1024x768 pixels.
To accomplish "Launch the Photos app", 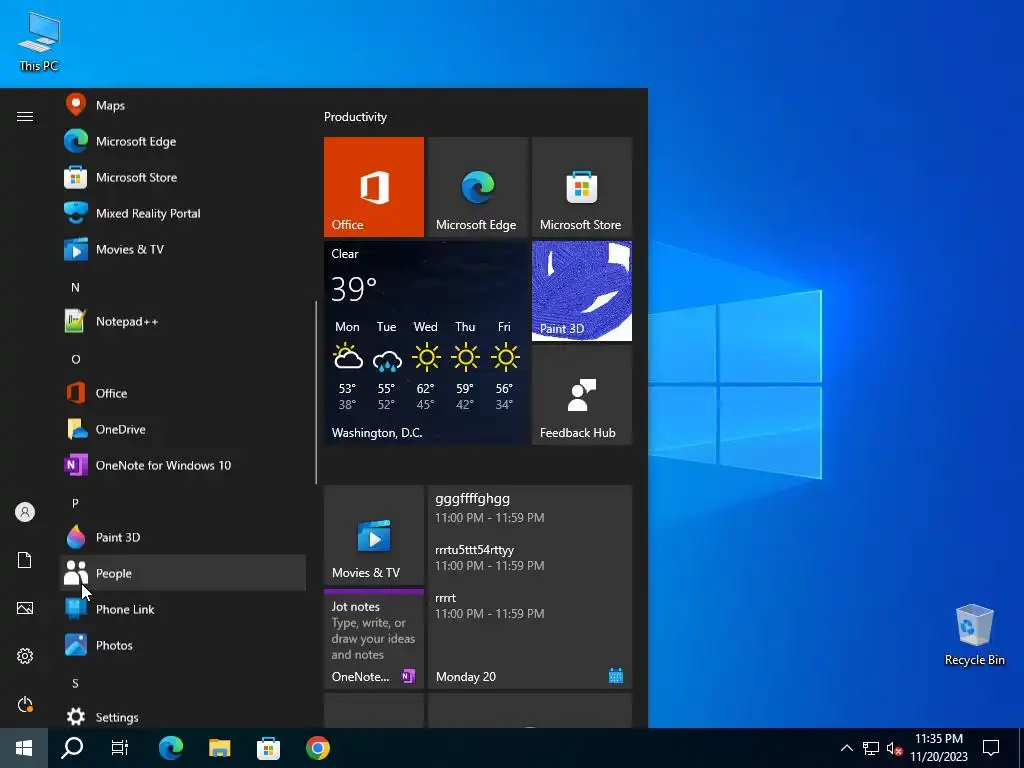I will click(x=183, y=645).
